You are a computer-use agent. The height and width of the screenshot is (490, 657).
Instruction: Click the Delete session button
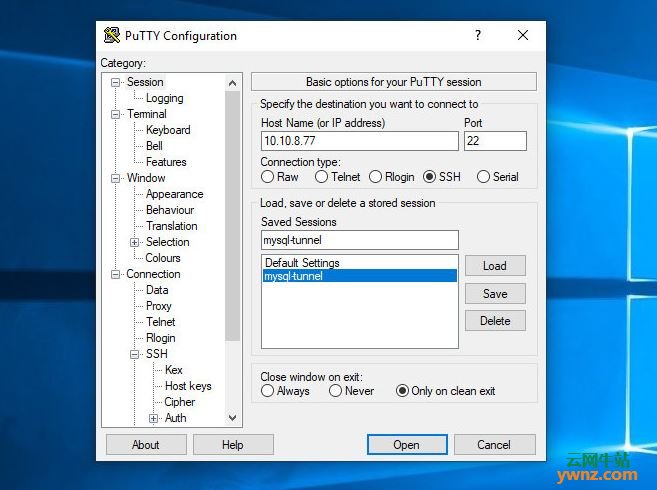pos(495,321)
